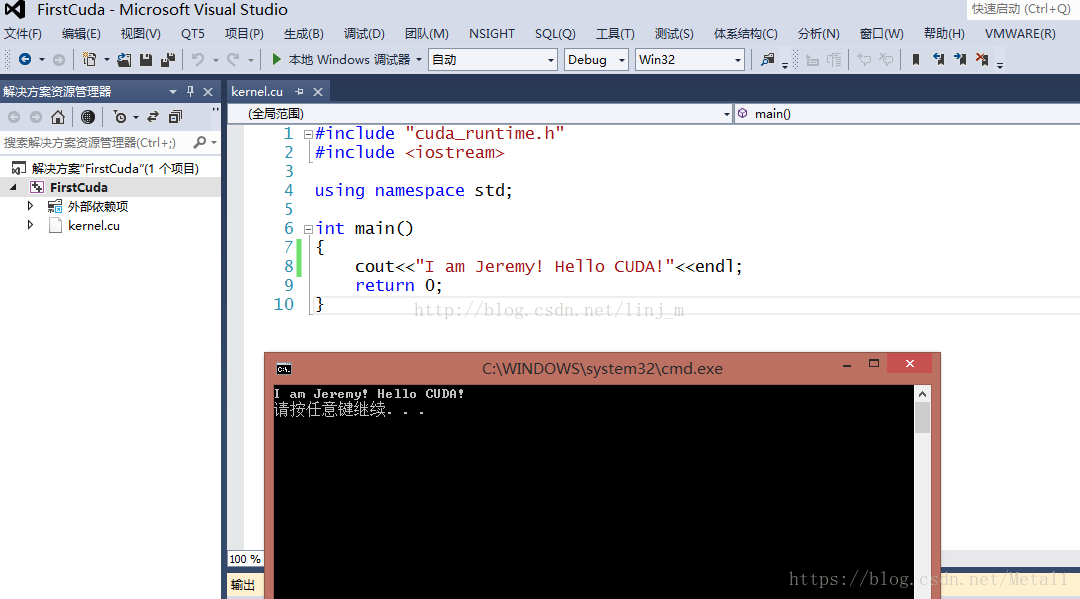1080x599 pixels.
Task: Go to previous bookmark icon
Action: [x=938, y=60]
